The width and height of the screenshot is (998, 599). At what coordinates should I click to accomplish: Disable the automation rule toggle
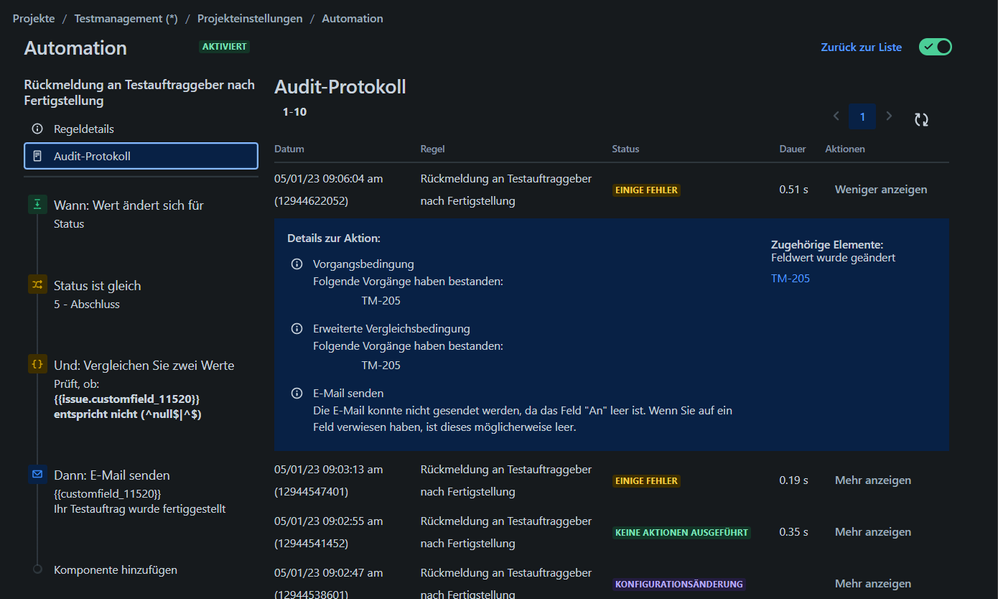[x=934, y=46]
